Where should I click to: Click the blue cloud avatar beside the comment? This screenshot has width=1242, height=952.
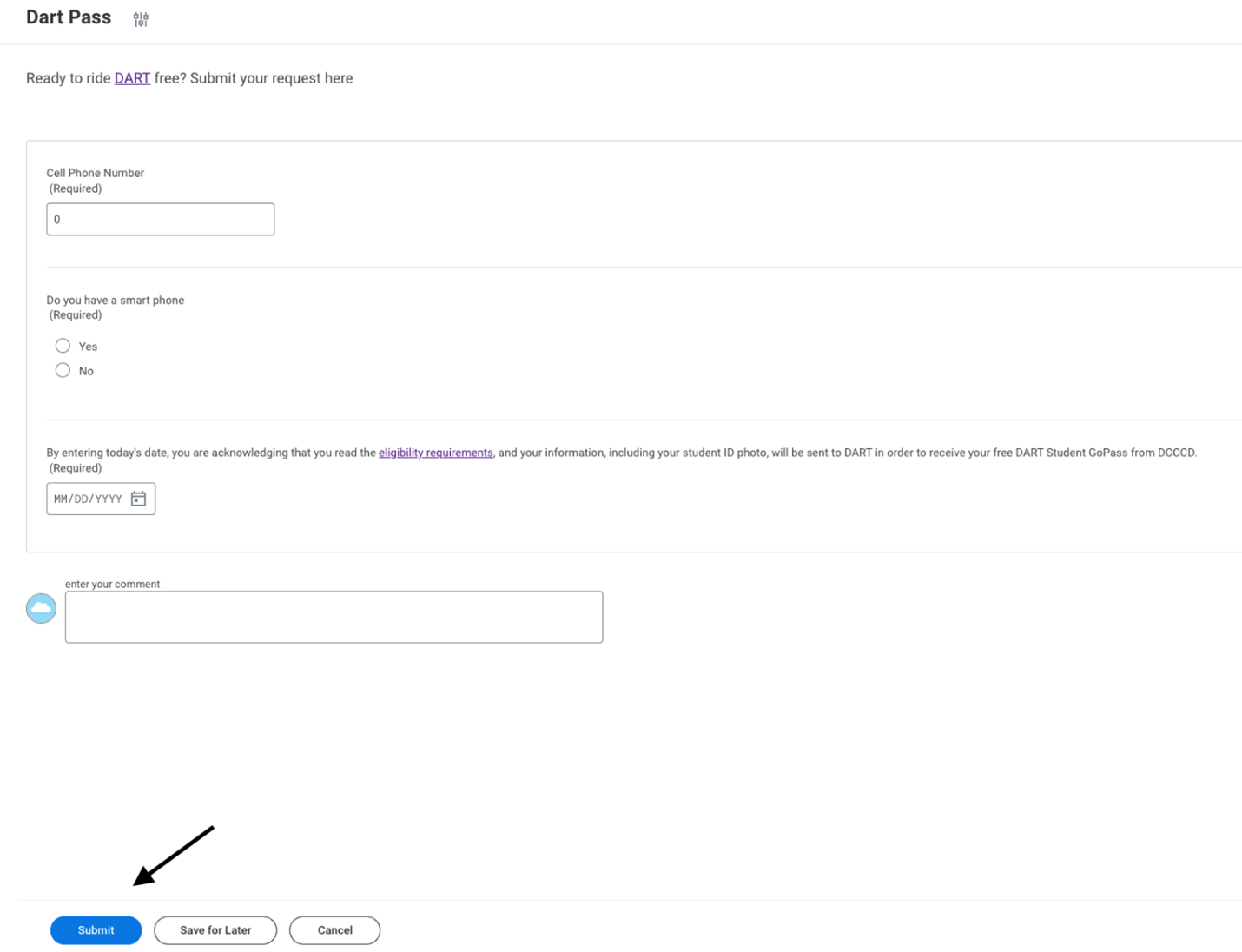pos(40,608)
